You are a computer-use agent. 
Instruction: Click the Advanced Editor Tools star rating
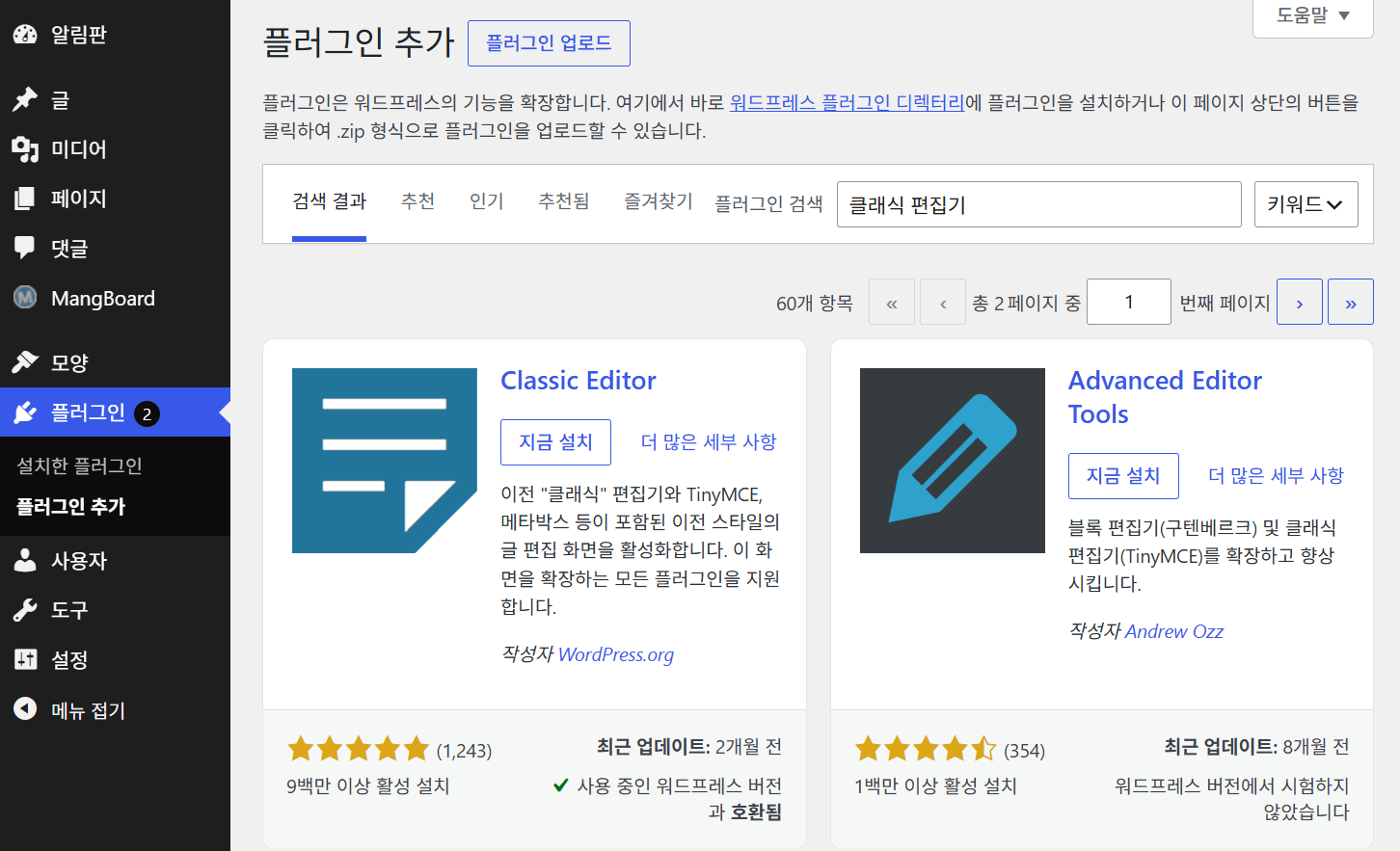pos(926,749)
